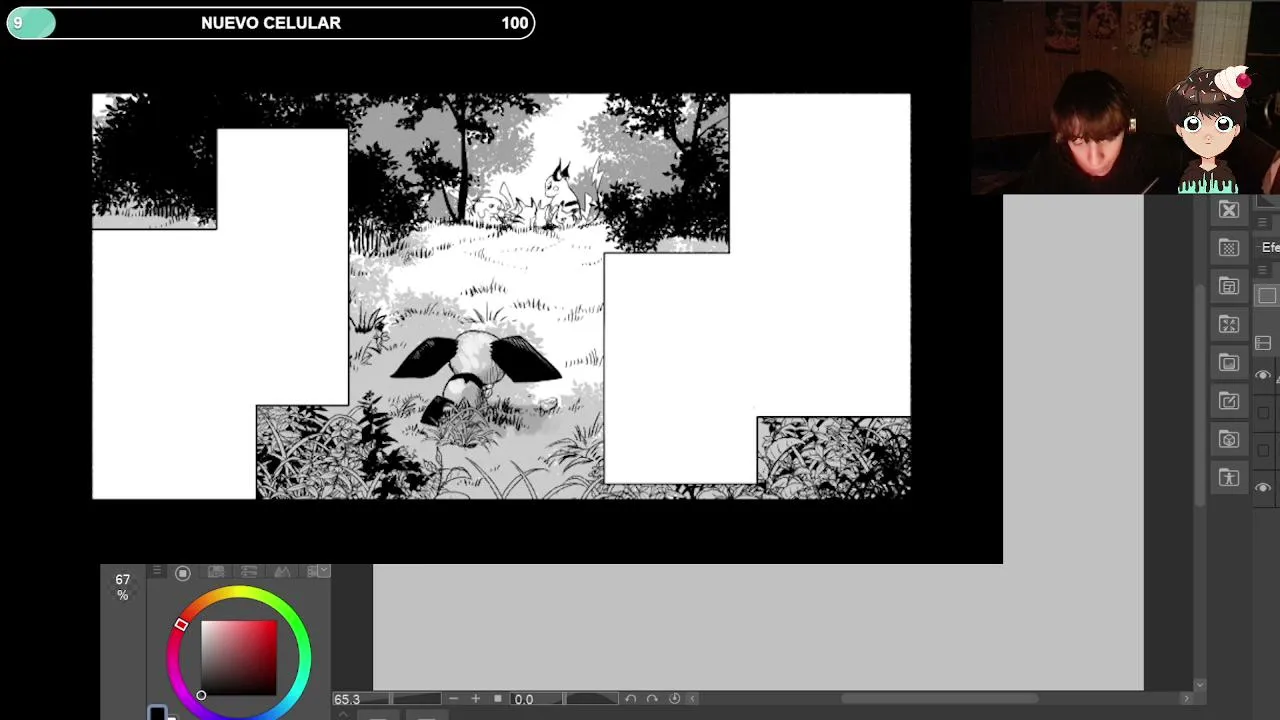Pick a shade in the red saturation square
This screenshot has height=720, width=1280.
pyautogui.click(x=239, y=657)
